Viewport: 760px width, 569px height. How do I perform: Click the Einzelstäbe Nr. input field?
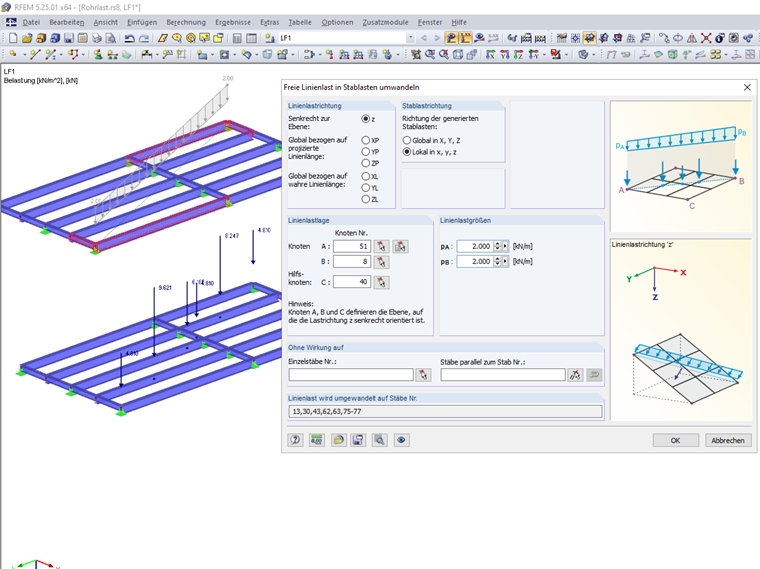(351, 375)
